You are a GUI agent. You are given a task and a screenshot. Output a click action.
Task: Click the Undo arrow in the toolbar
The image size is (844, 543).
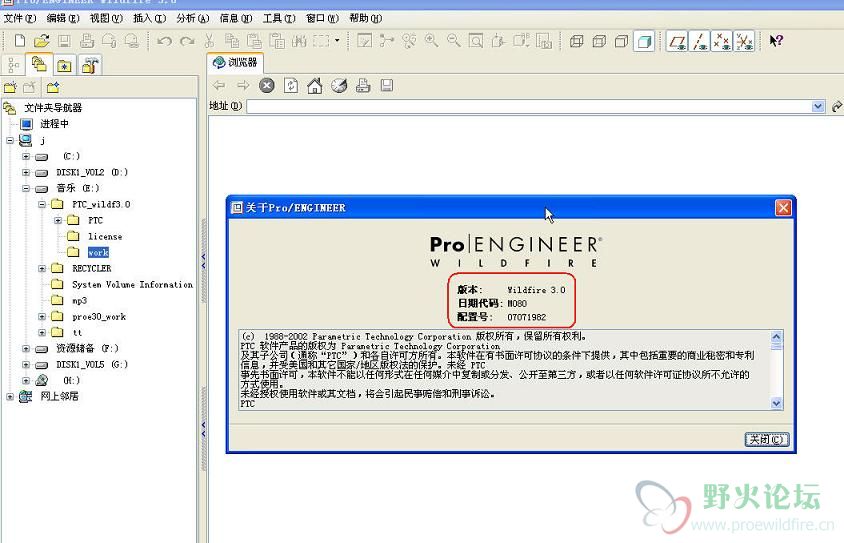pyautogui.click(x=165, y=41)
